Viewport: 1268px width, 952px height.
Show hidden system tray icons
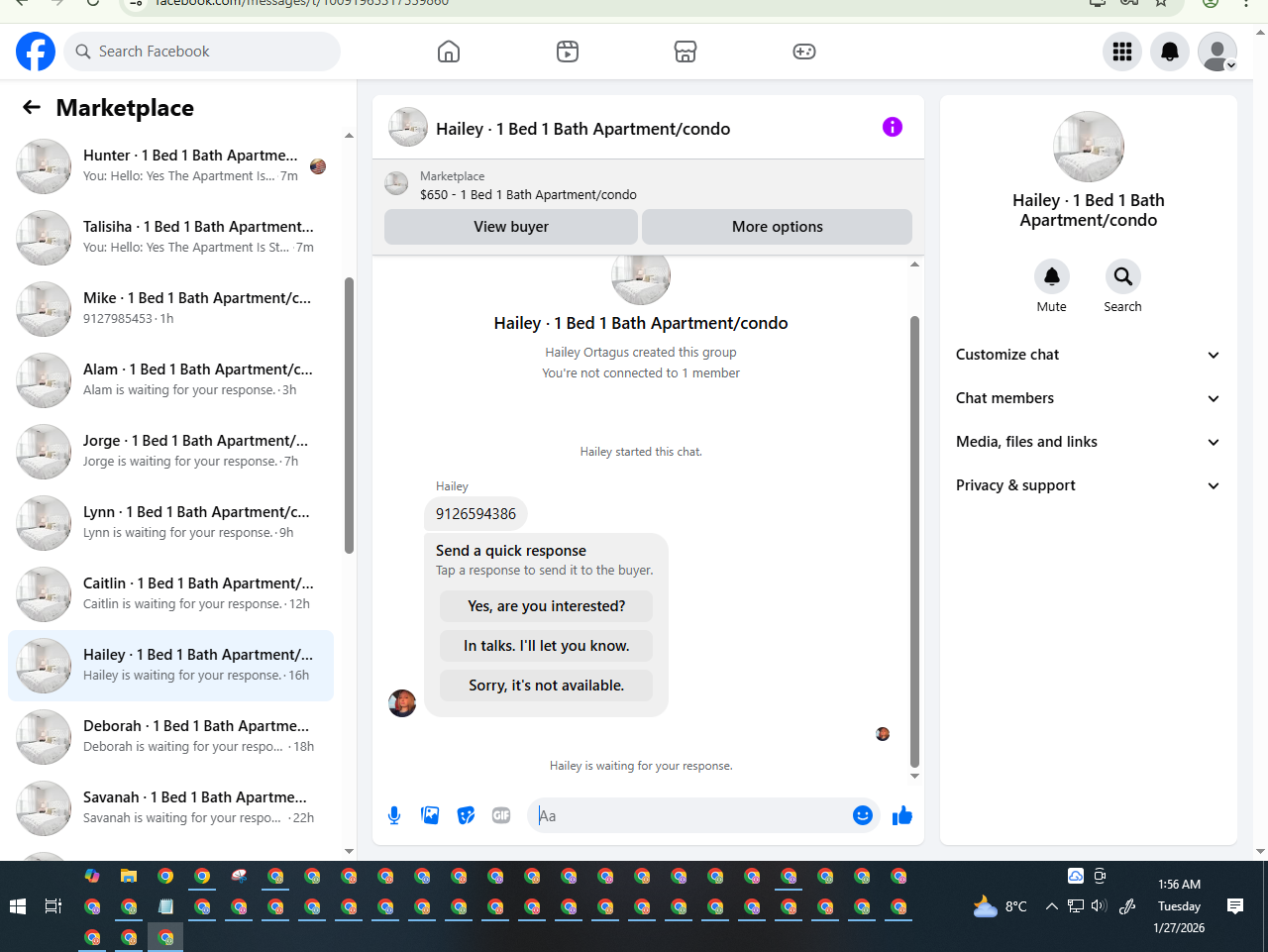coord(1052,905)
